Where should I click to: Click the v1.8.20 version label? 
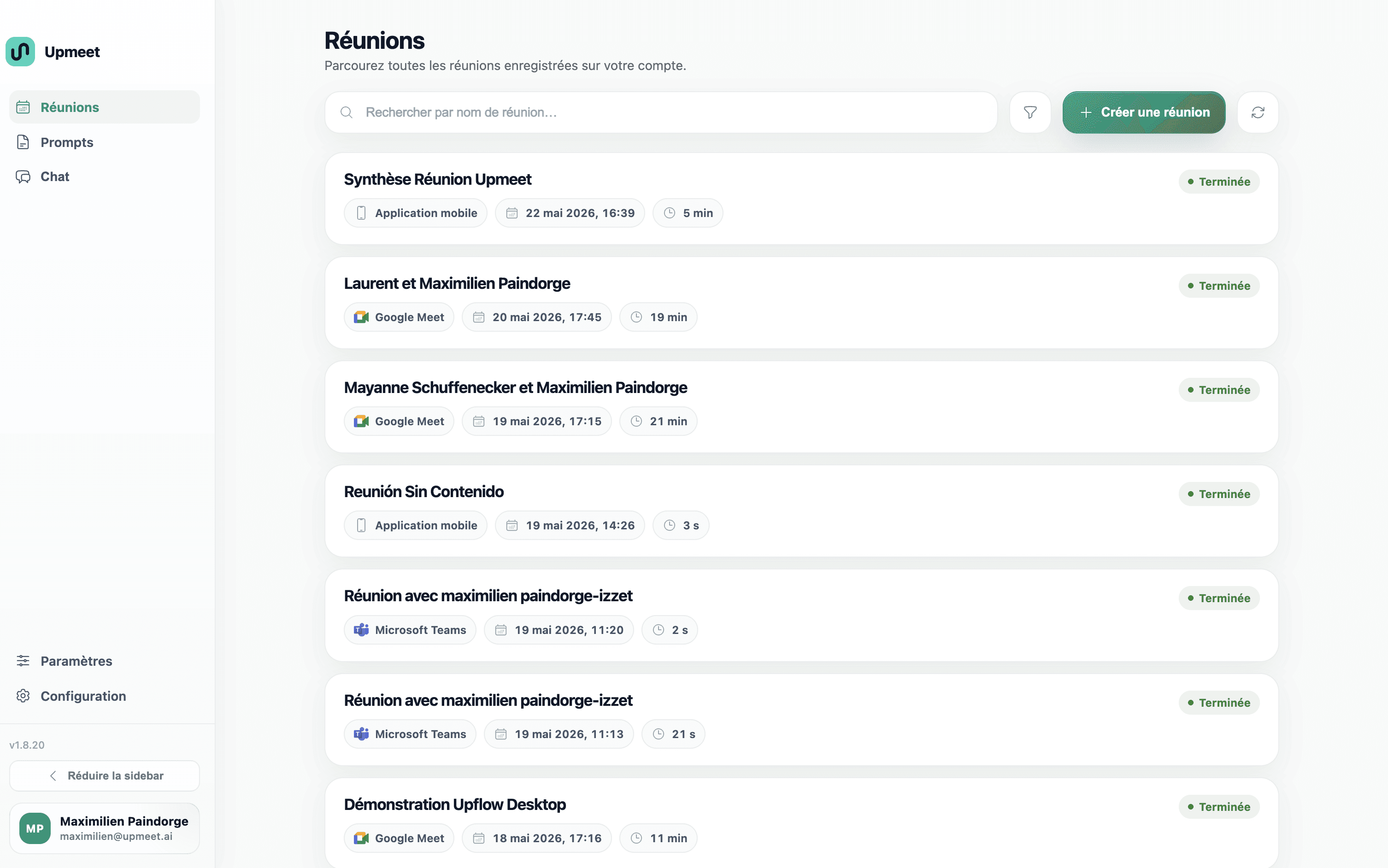(27, 745)
